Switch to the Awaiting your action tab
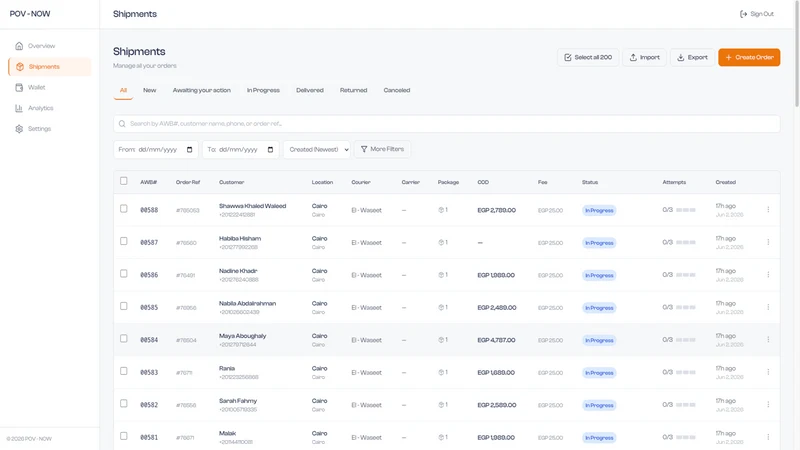This screenshot has width=800, height=450. (202, 90)
